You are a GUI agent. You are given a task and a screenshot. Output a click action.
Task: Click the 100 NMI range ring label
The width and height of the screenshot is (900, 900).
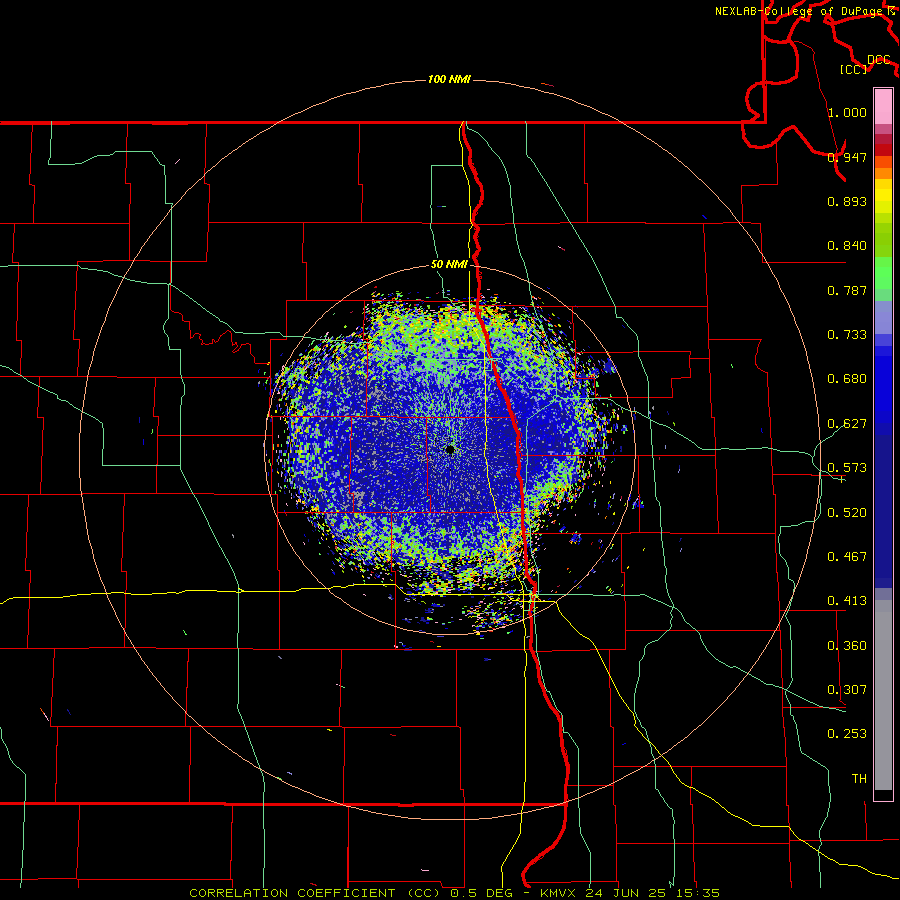(449, 79)
